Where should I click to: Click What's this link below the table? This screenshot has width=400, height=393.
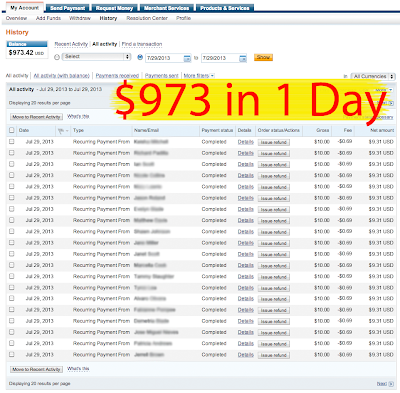pyautogui.click(x=78, y=369)
